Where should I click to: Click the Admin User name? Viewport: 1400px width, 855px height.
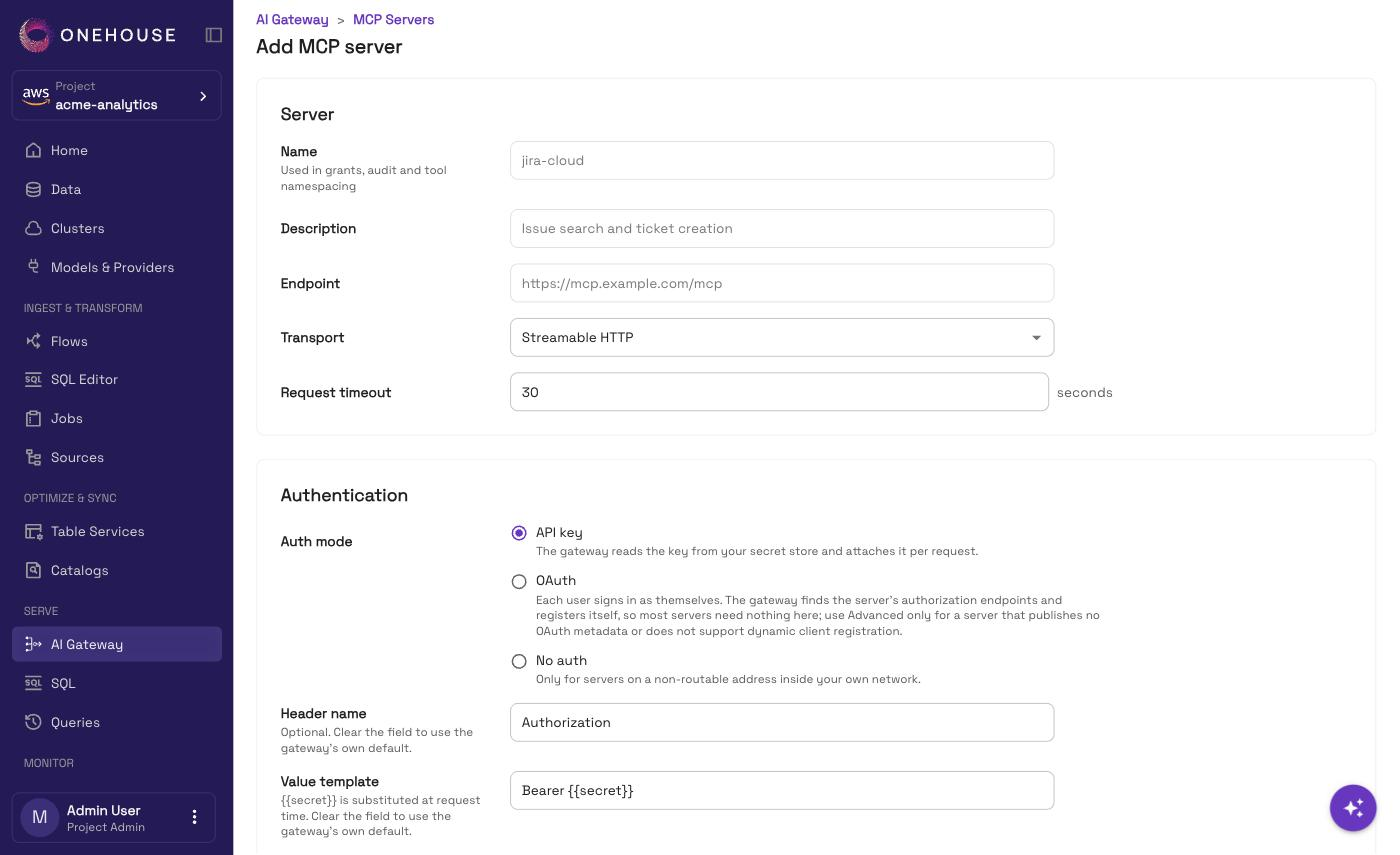click(103, 810)
